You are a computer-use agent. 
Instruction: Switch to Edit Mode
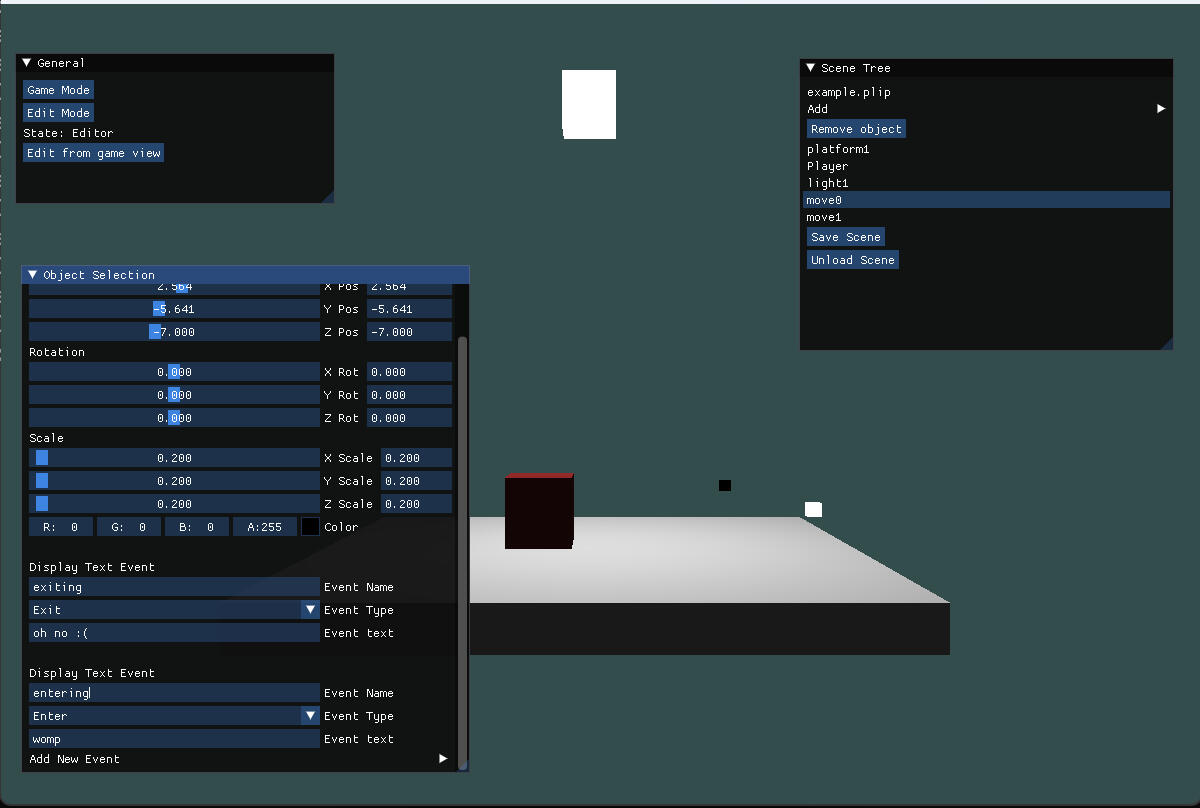click(58, 113)
